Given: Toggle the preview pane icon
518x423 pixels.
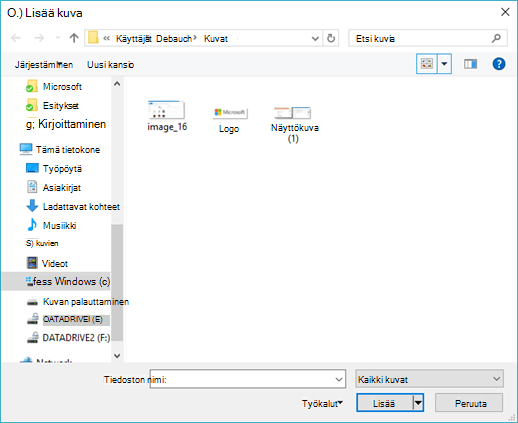Looking at the screenshot, I should click(470, 64).
